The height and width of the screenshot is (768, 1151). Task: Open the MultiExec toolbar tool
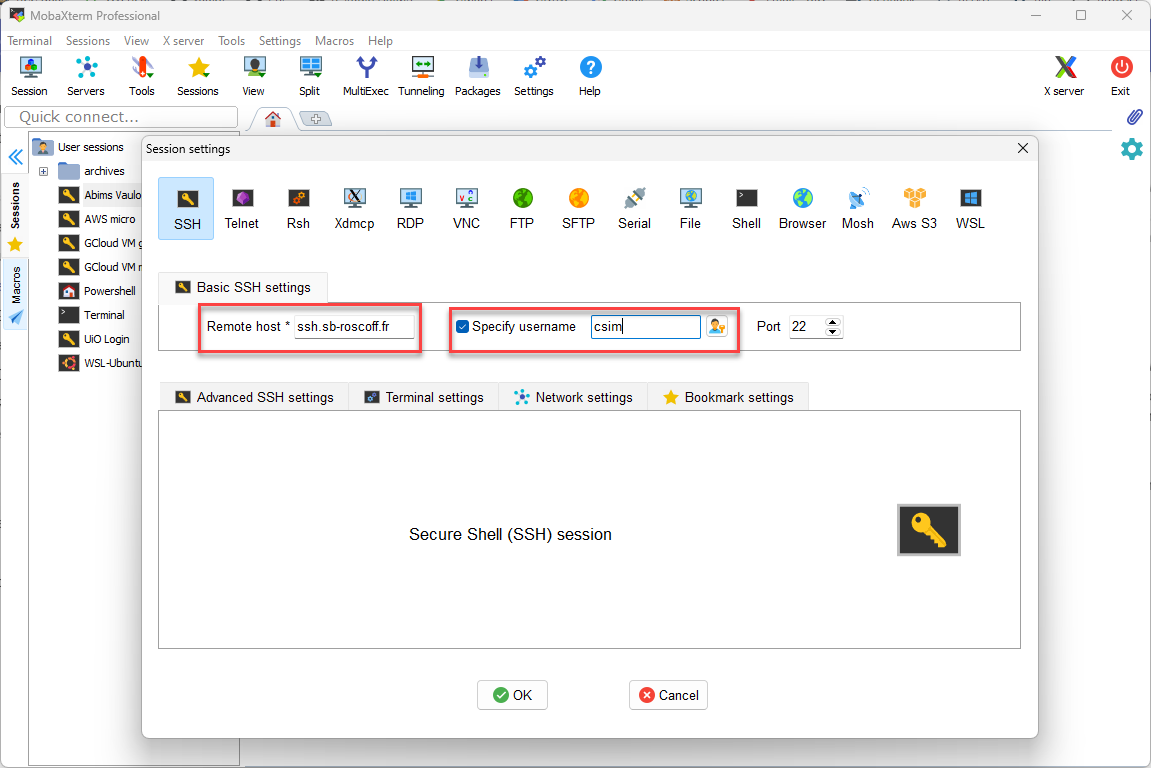point(366,76)
